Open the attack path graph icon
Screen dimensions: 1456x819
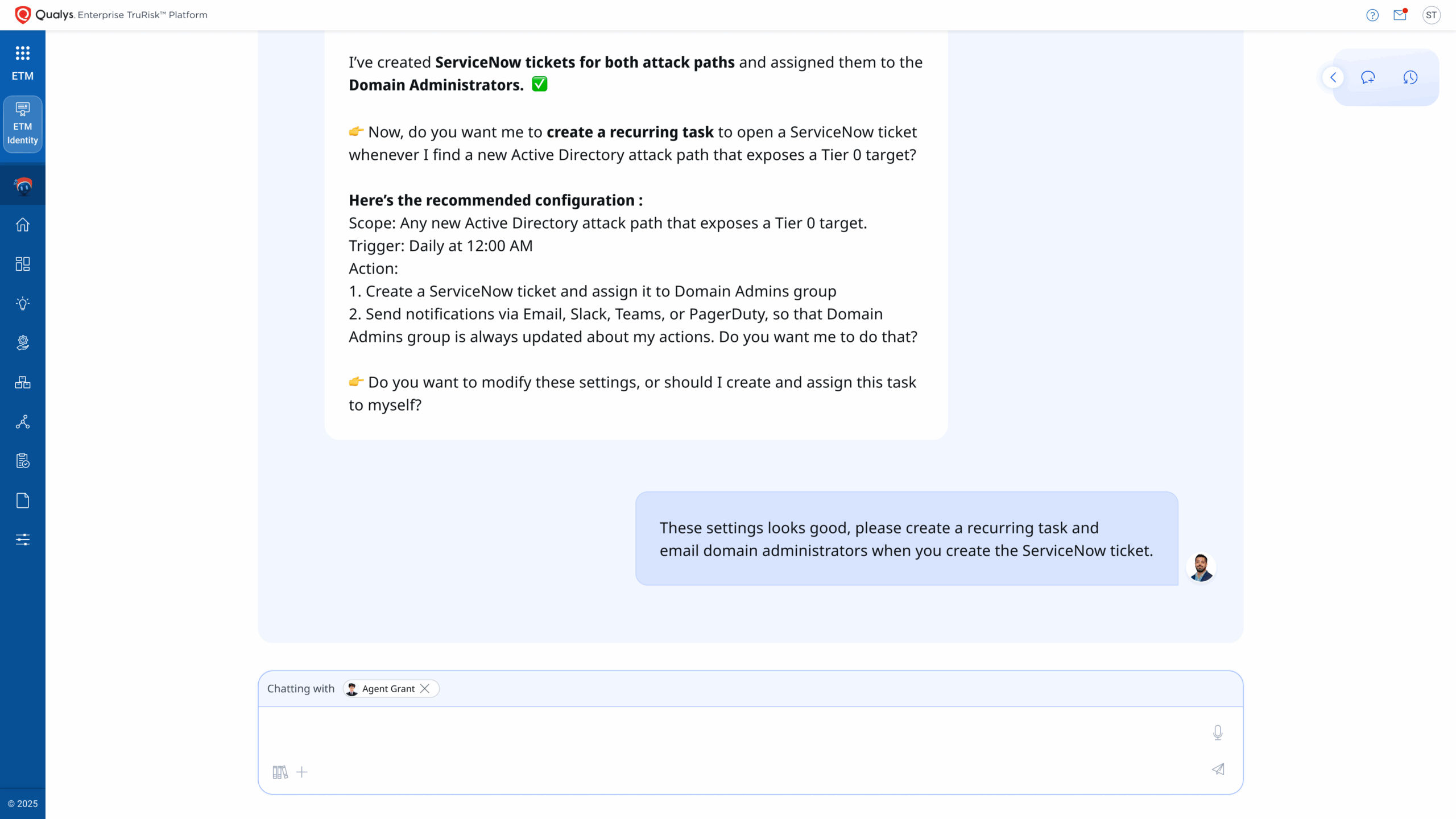point(23,422)
